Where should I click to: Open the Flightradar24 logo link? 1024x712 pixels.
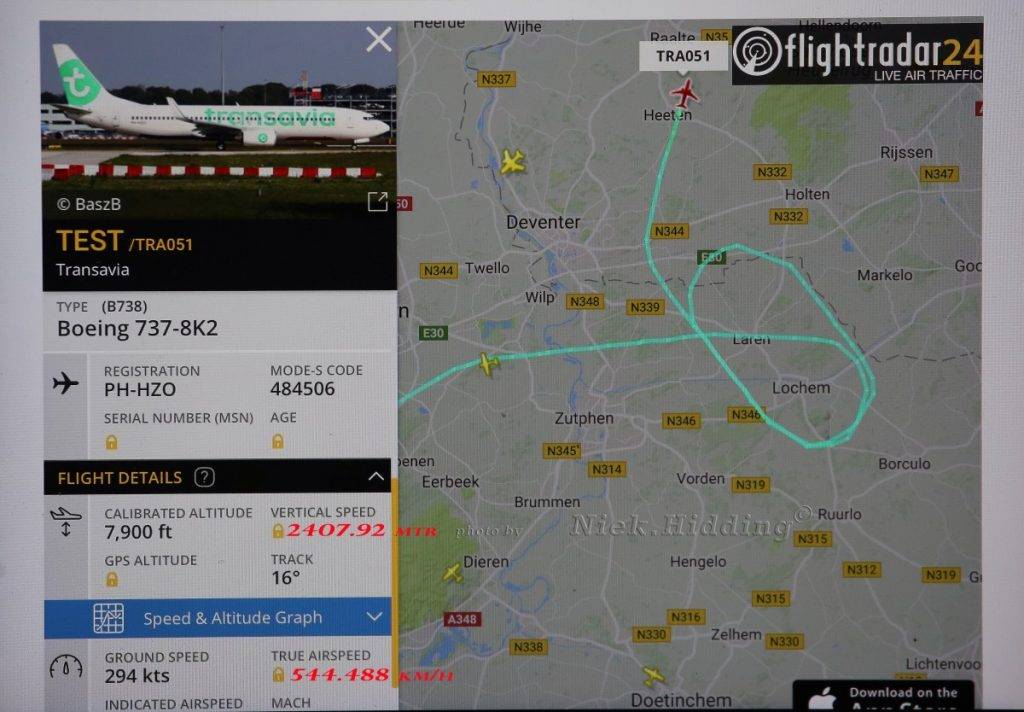[x=857, y=55]
